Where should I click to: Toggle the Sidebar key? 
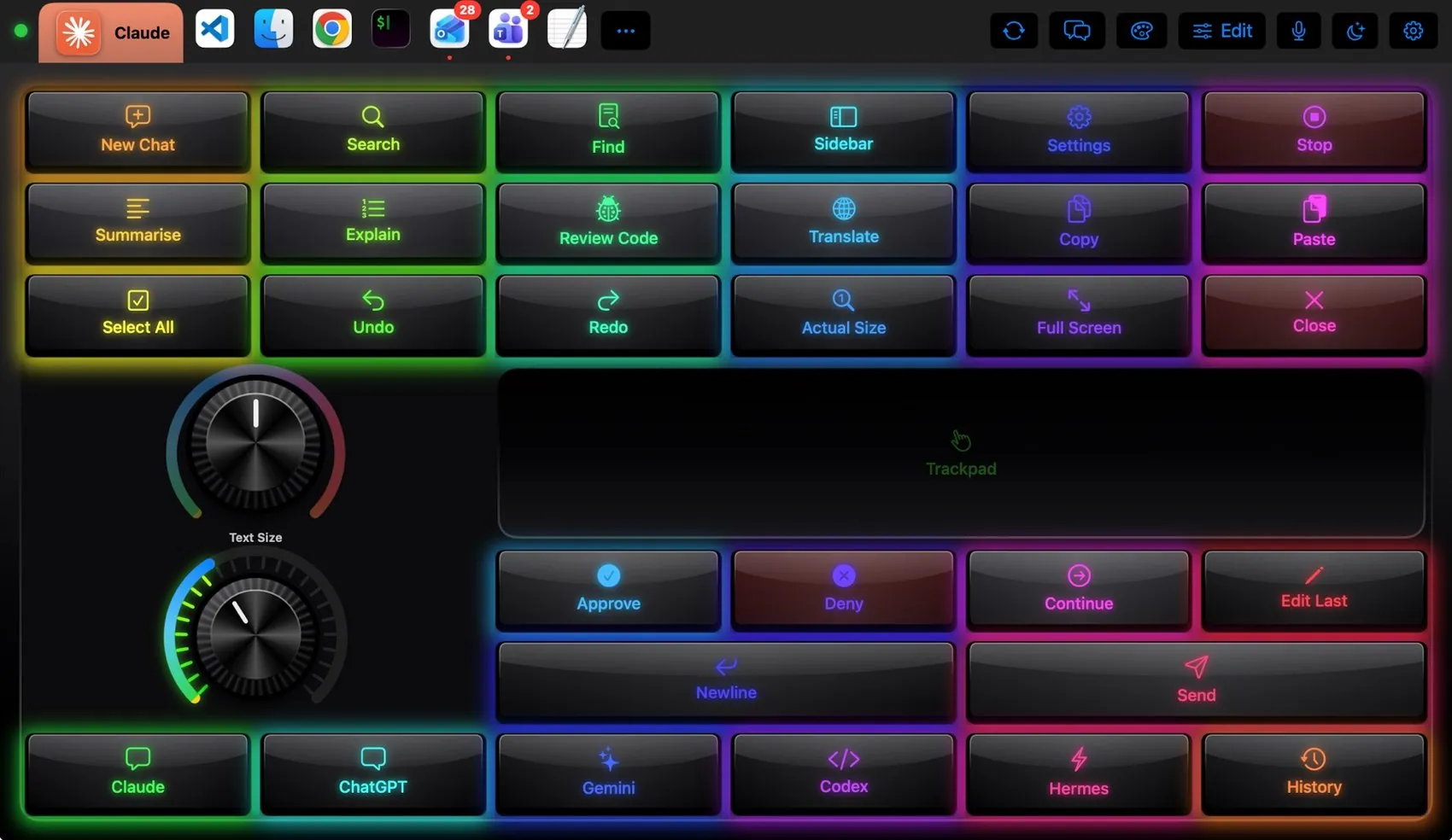click(x=844, y=131)
